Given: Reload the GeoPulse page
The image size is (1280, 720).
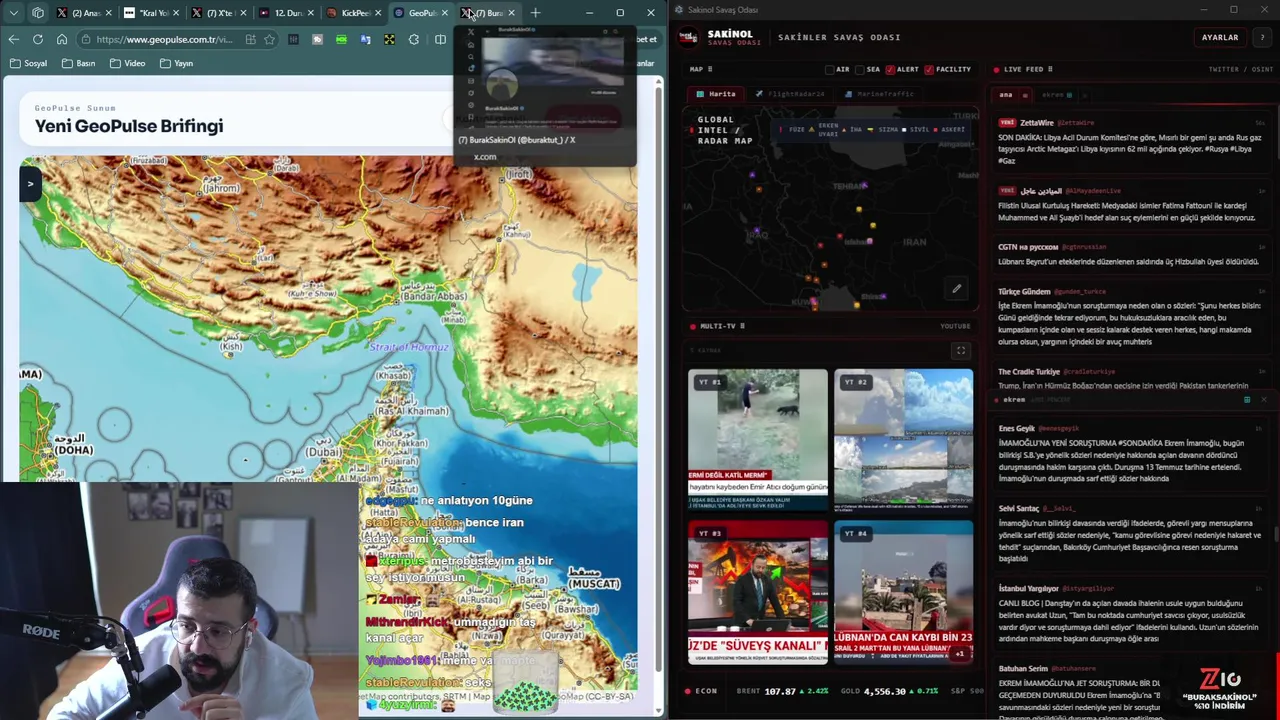Looking at the screenshot, I should [x=38, y=39].
